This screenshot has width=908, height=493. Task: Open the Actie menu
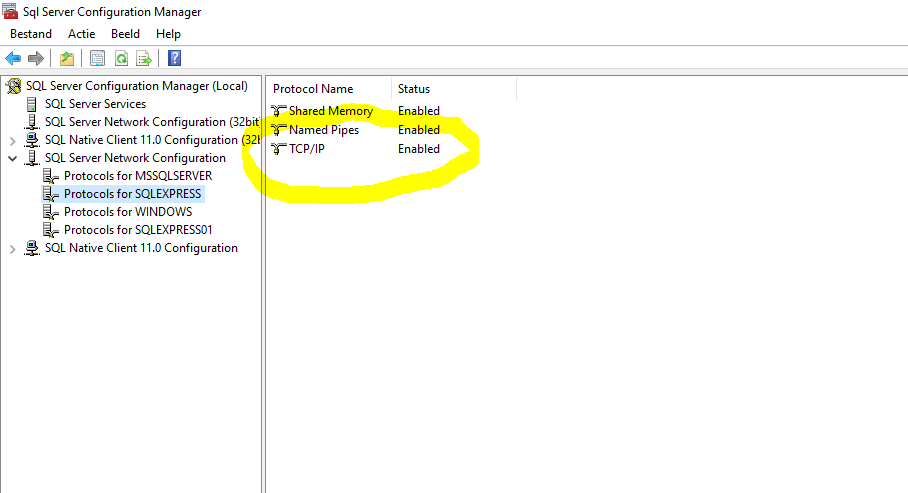(82, 34)
